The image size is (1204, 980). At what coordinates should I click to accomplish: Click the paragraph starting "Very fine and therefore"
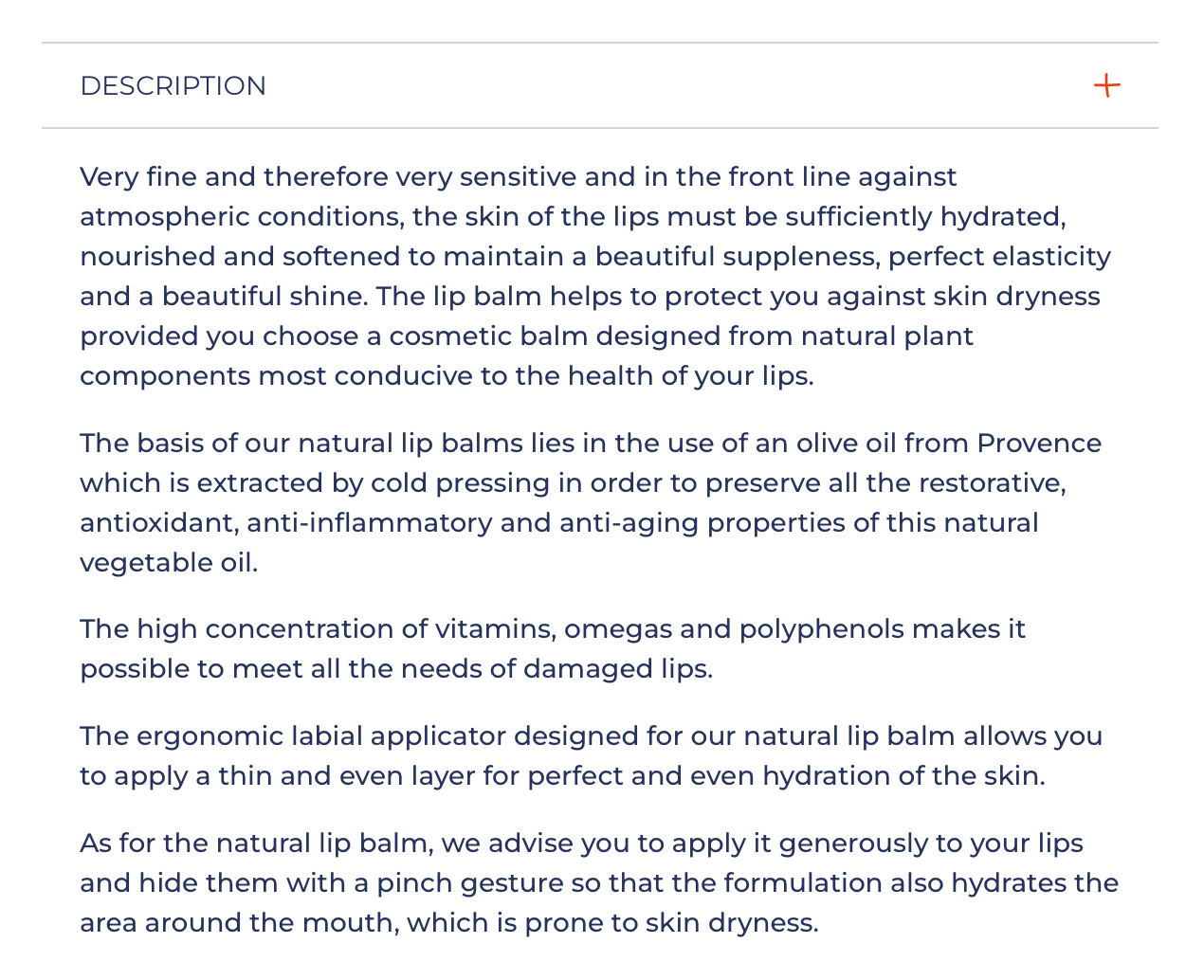[594, 277]
